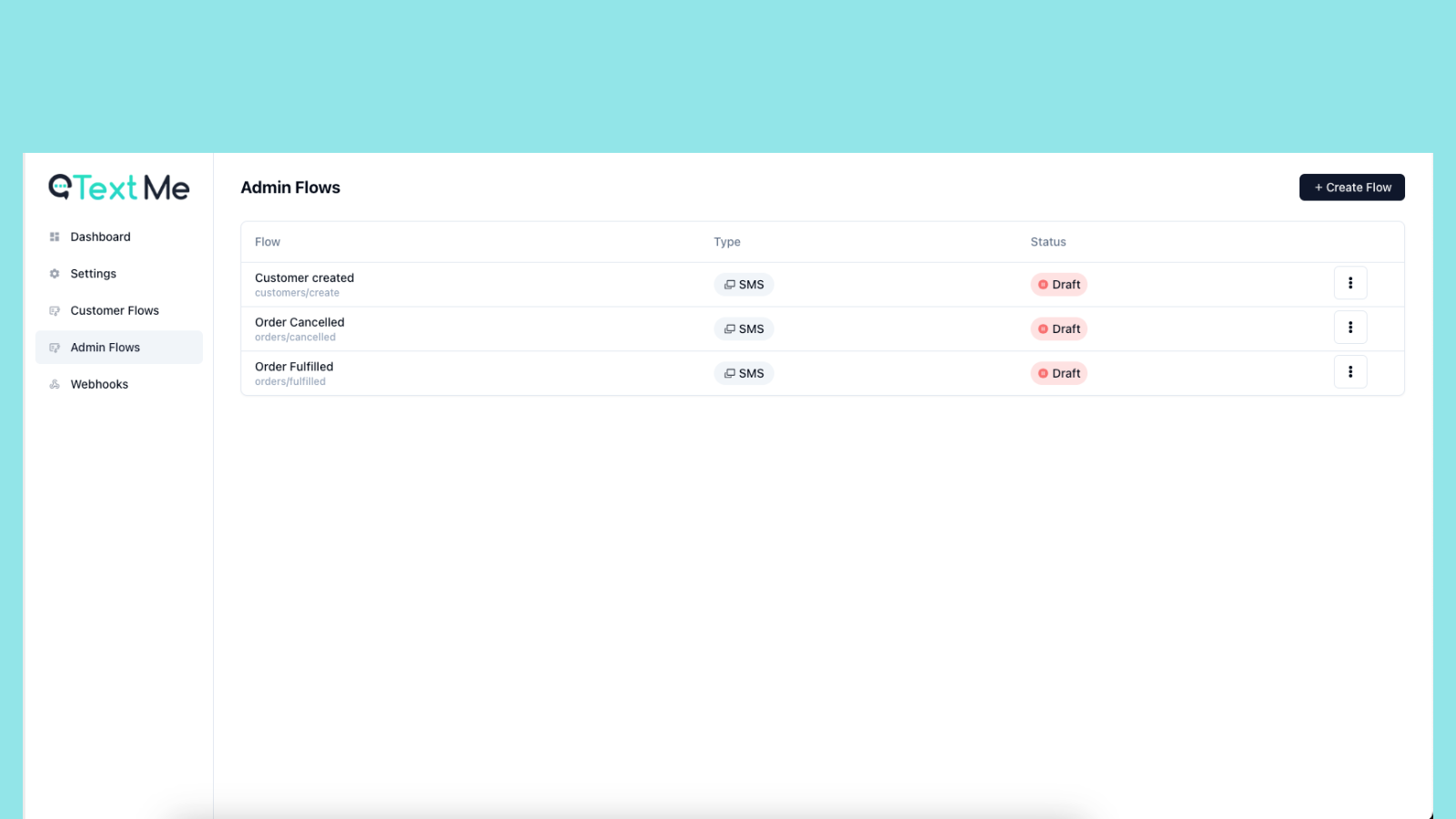Click the Draft status of Order Cancelled
Image resolution: width=1456 pixels, height=819 pixels.
(1059, 329)
